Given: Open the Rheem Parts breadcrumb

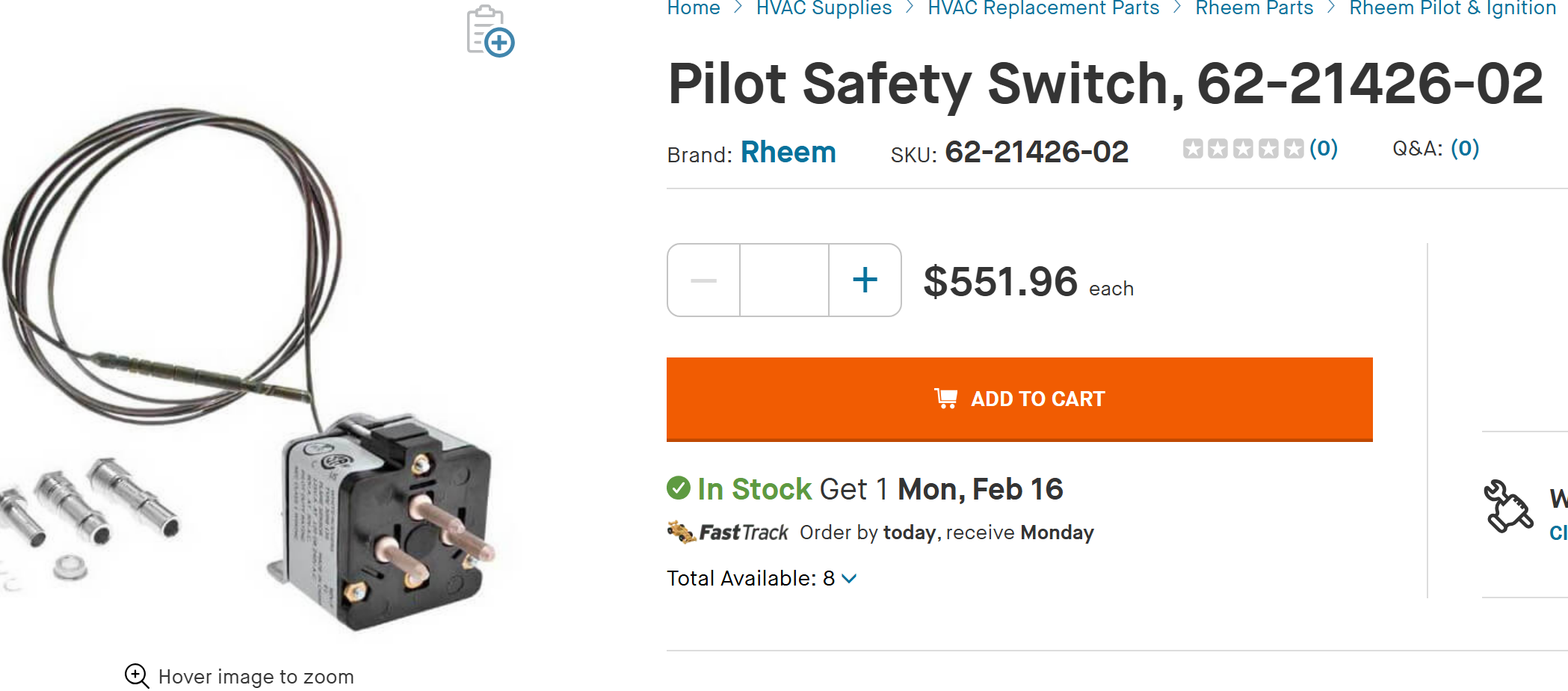Looking at the screenshot, I should [x=1254, y=8].
